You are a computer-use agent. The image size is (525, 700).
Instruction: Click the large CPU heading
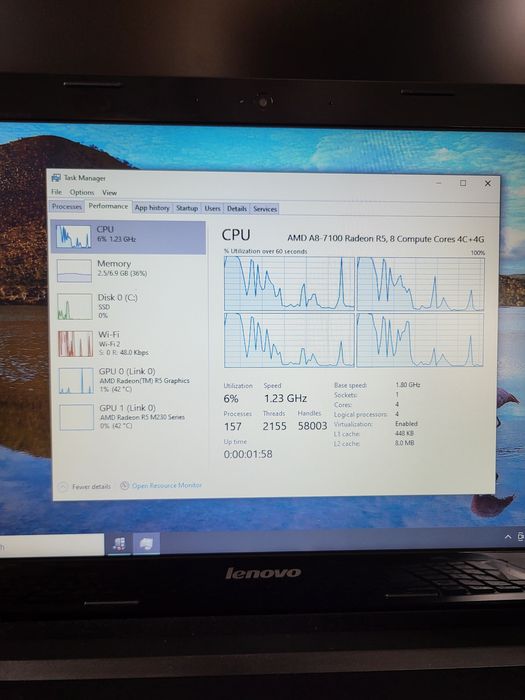point(236,235)
